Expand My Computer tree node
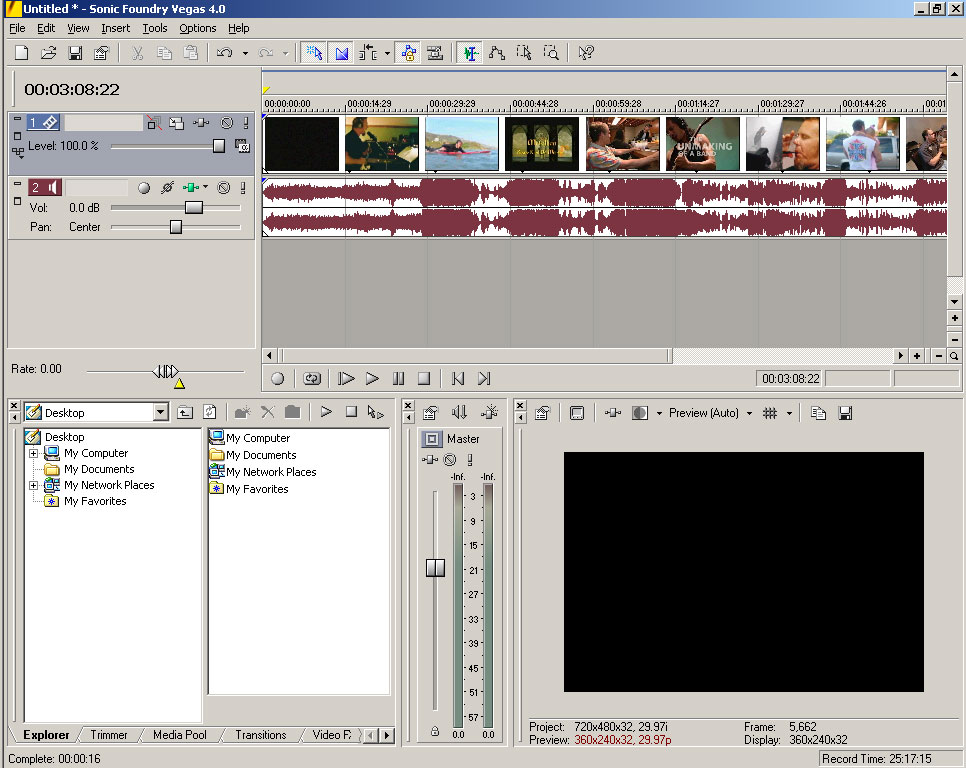 pyautogui.click(x=34, y=453)
